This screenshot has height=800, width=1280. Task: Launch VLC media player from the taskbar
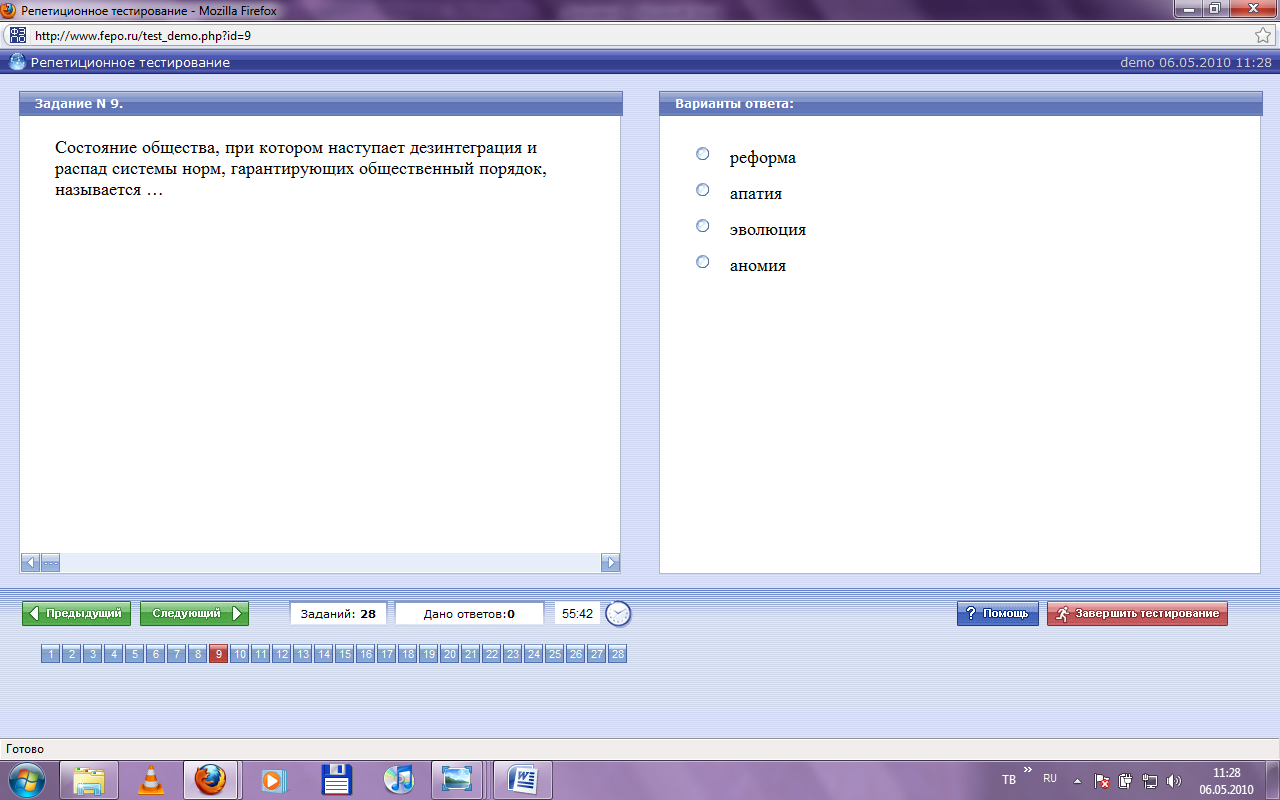pos(151,779)
